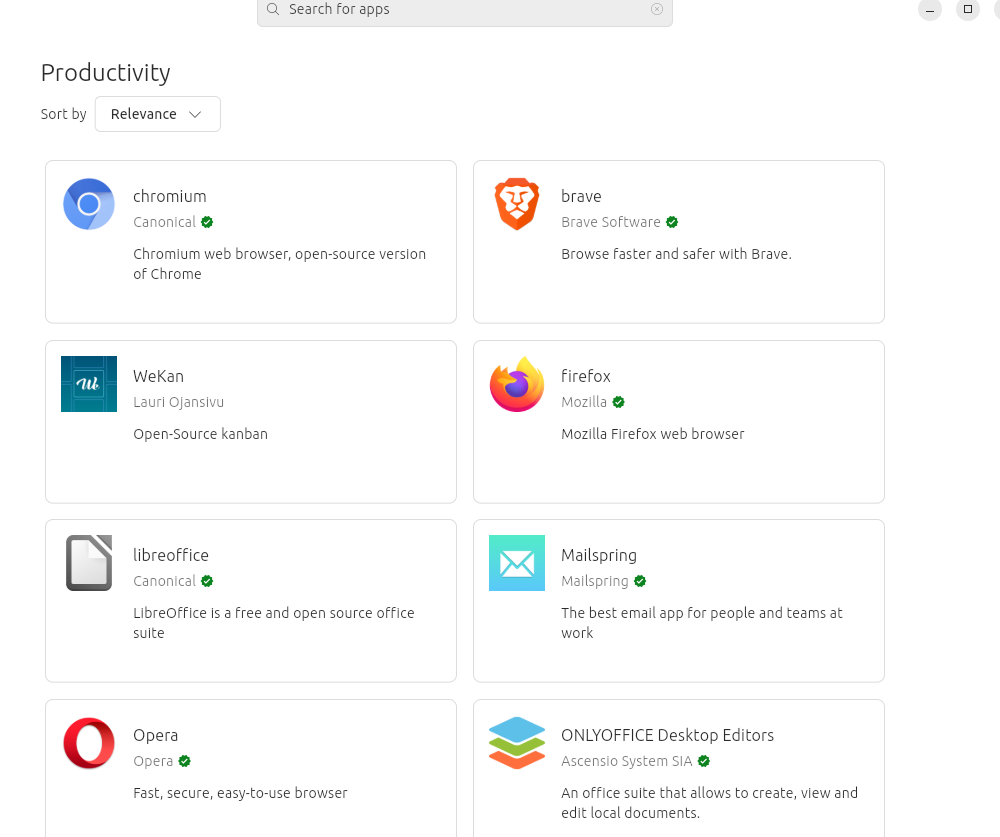Click the Mailspring envelope icon
The width and height of the screenshot is (1000, 837).
coord(517,563)
